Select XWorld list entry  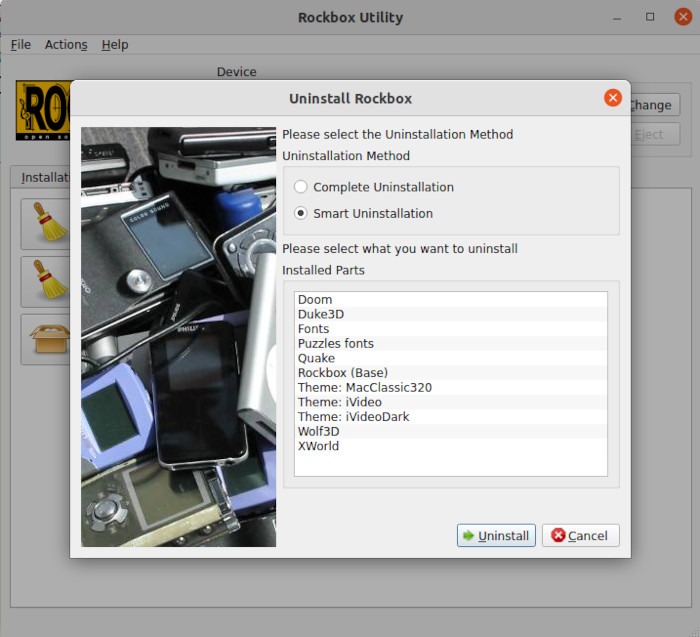coord(450,446)
